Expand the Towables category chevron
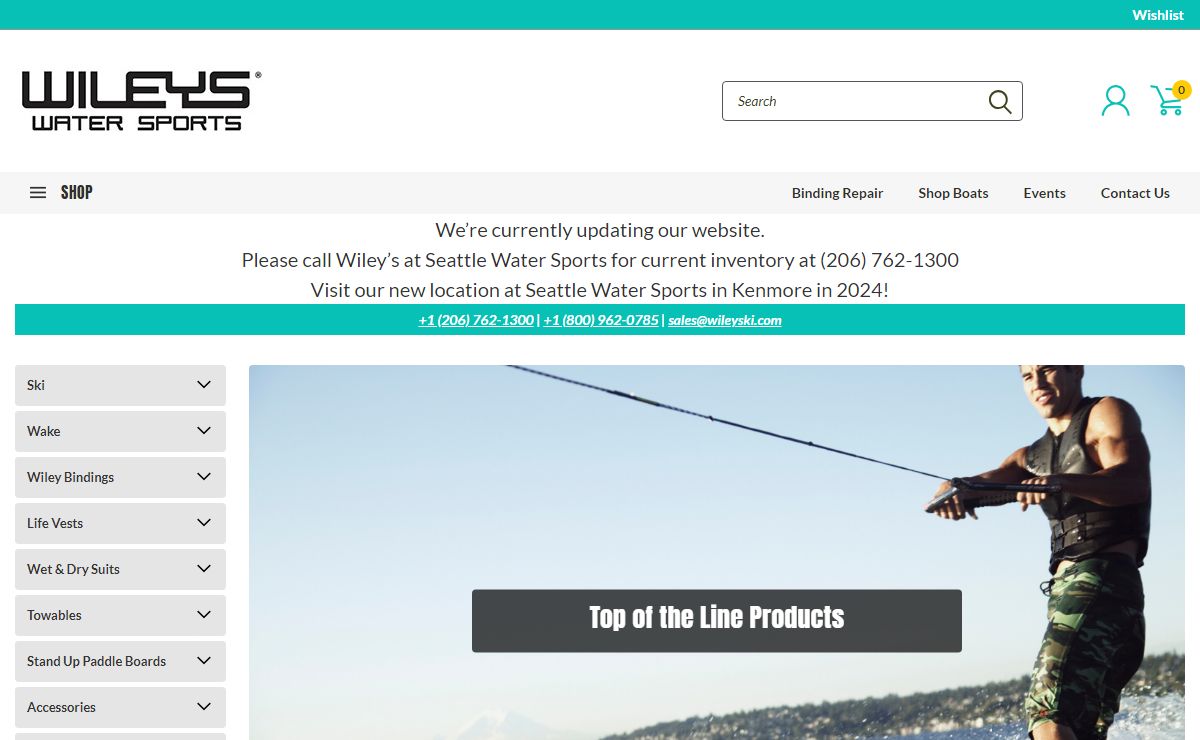The width and height of the screenshot is (1200, 740). click(x=204, y=615)
